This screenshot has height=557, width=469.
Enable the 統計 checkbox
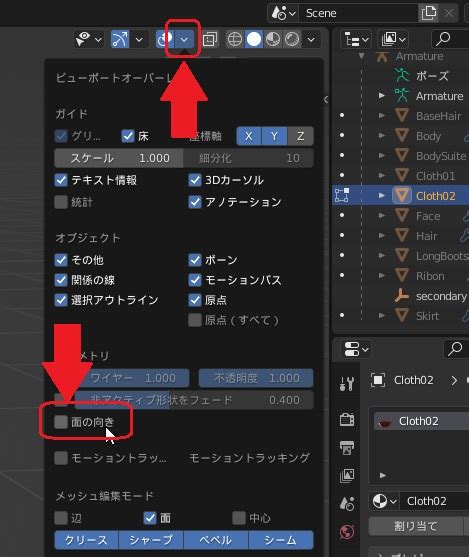coord(61,202)
